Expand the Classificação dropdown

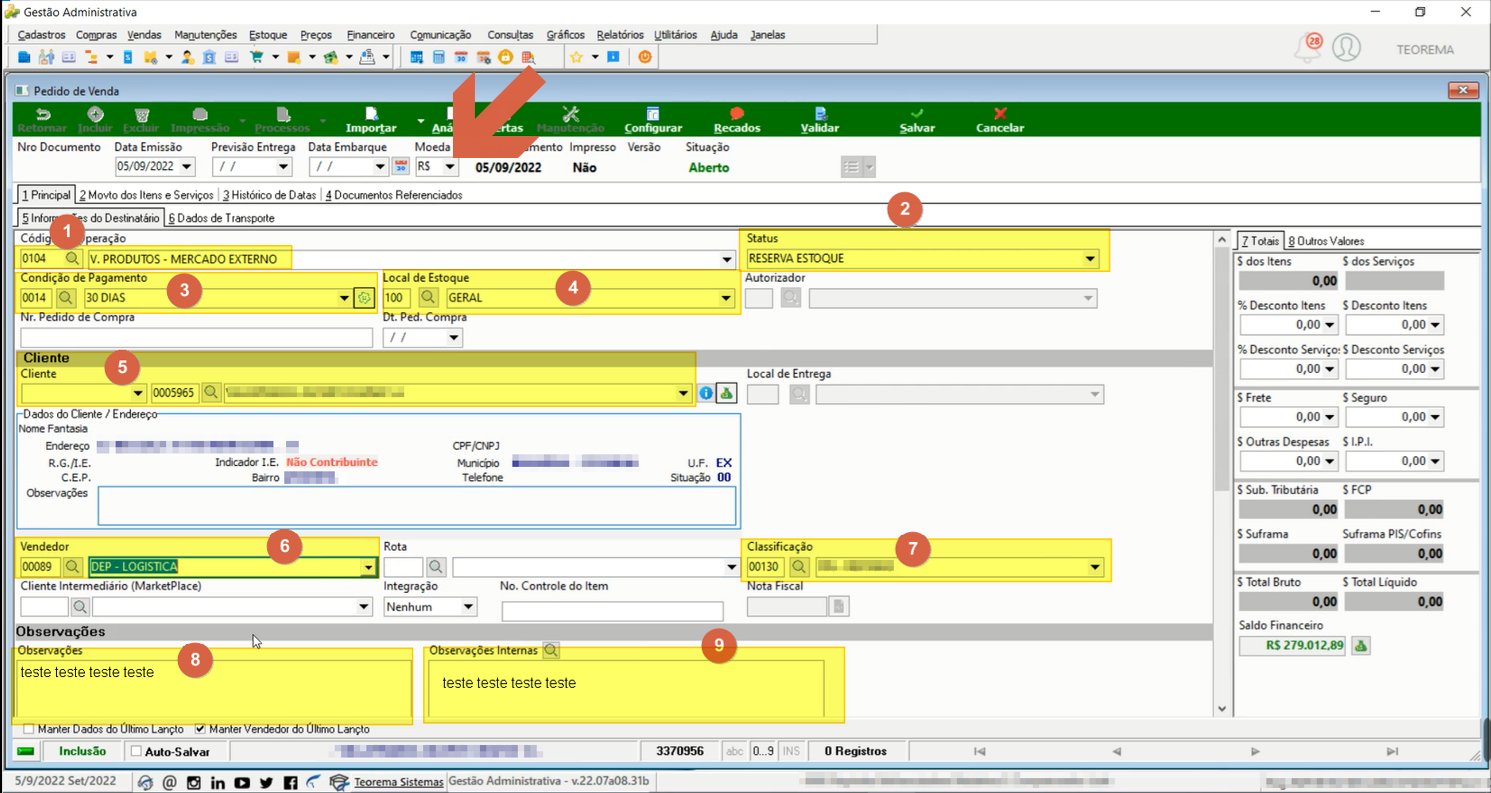point(1095,567)
